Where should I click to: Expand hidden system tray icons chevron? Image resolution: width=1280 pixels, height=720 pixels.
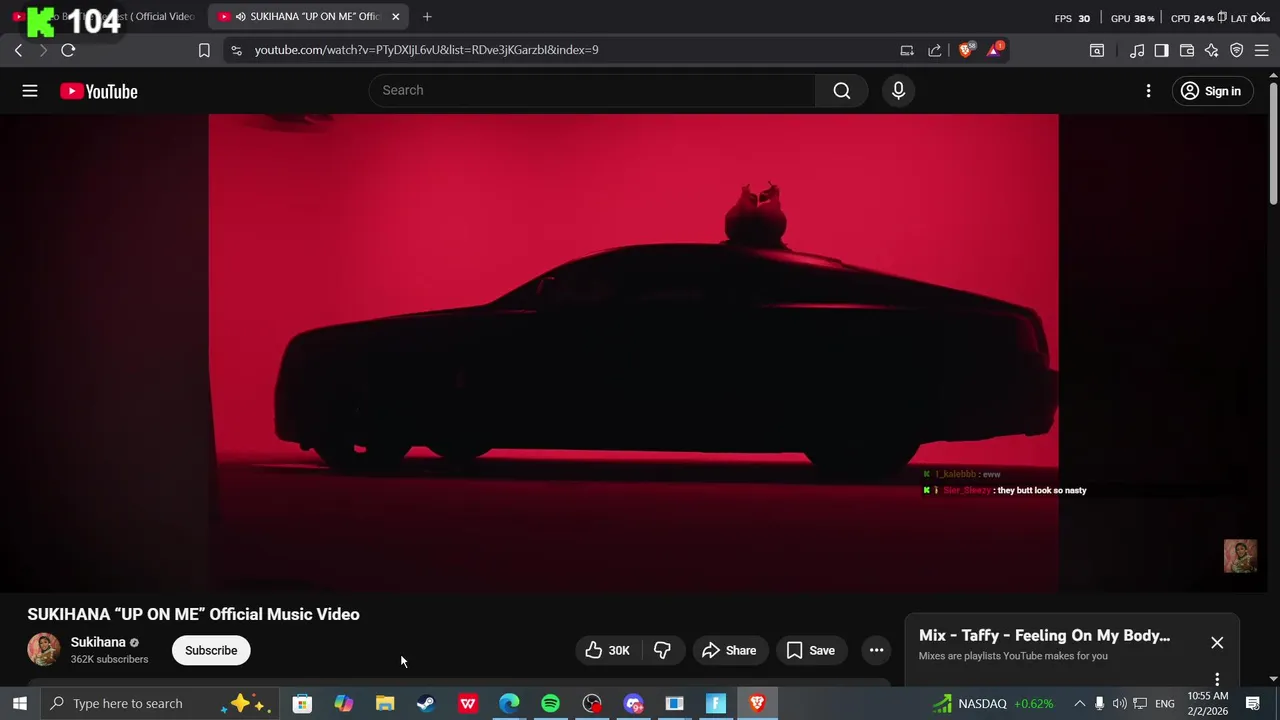click(x=1079, y=703)
